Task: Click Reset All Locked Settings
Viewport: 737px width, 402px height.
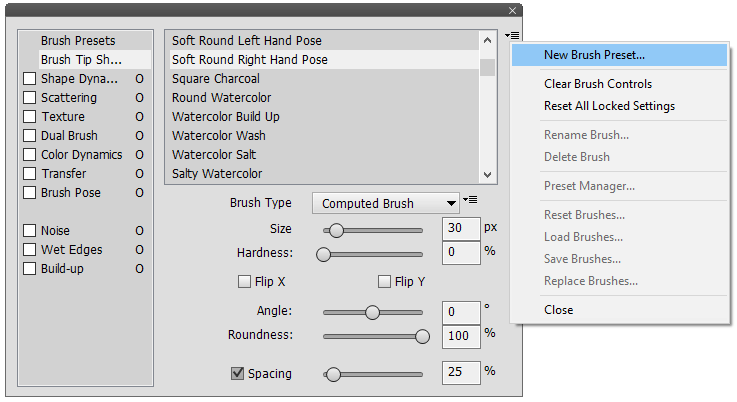Action: pos(609,106)
